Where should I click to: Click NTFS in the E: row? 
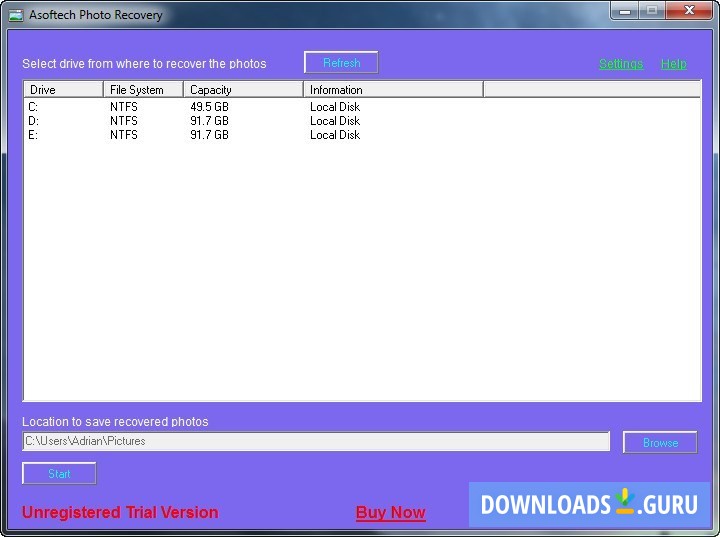124,135
